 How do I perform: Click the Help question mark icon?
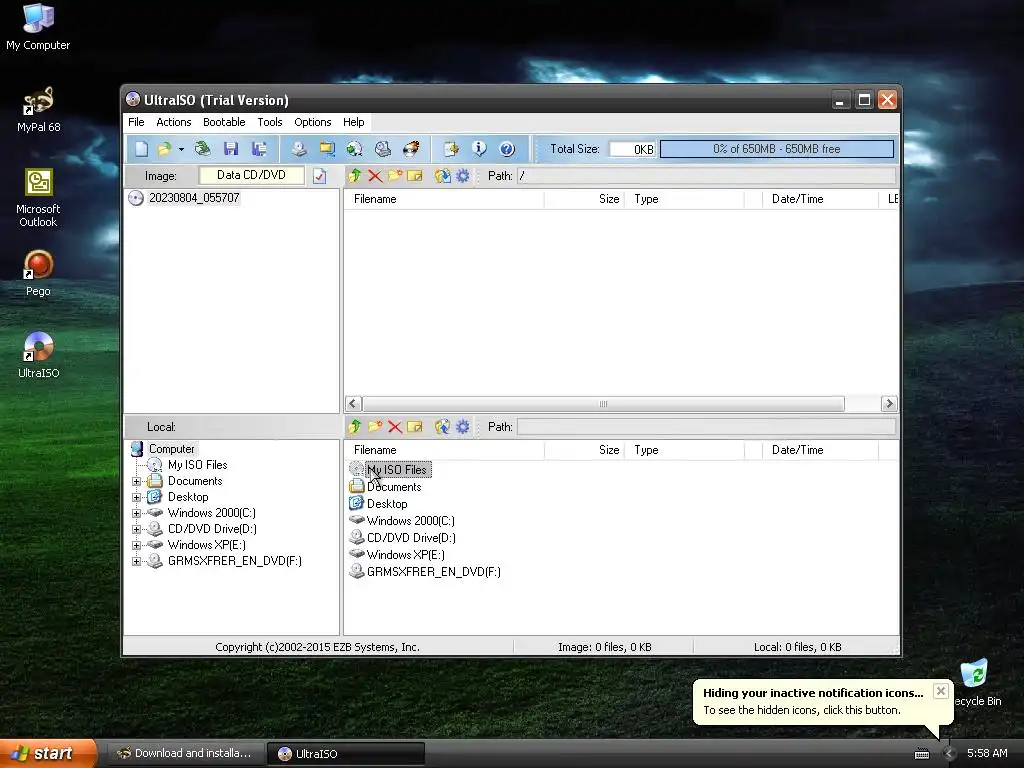(x=507, y=149)
